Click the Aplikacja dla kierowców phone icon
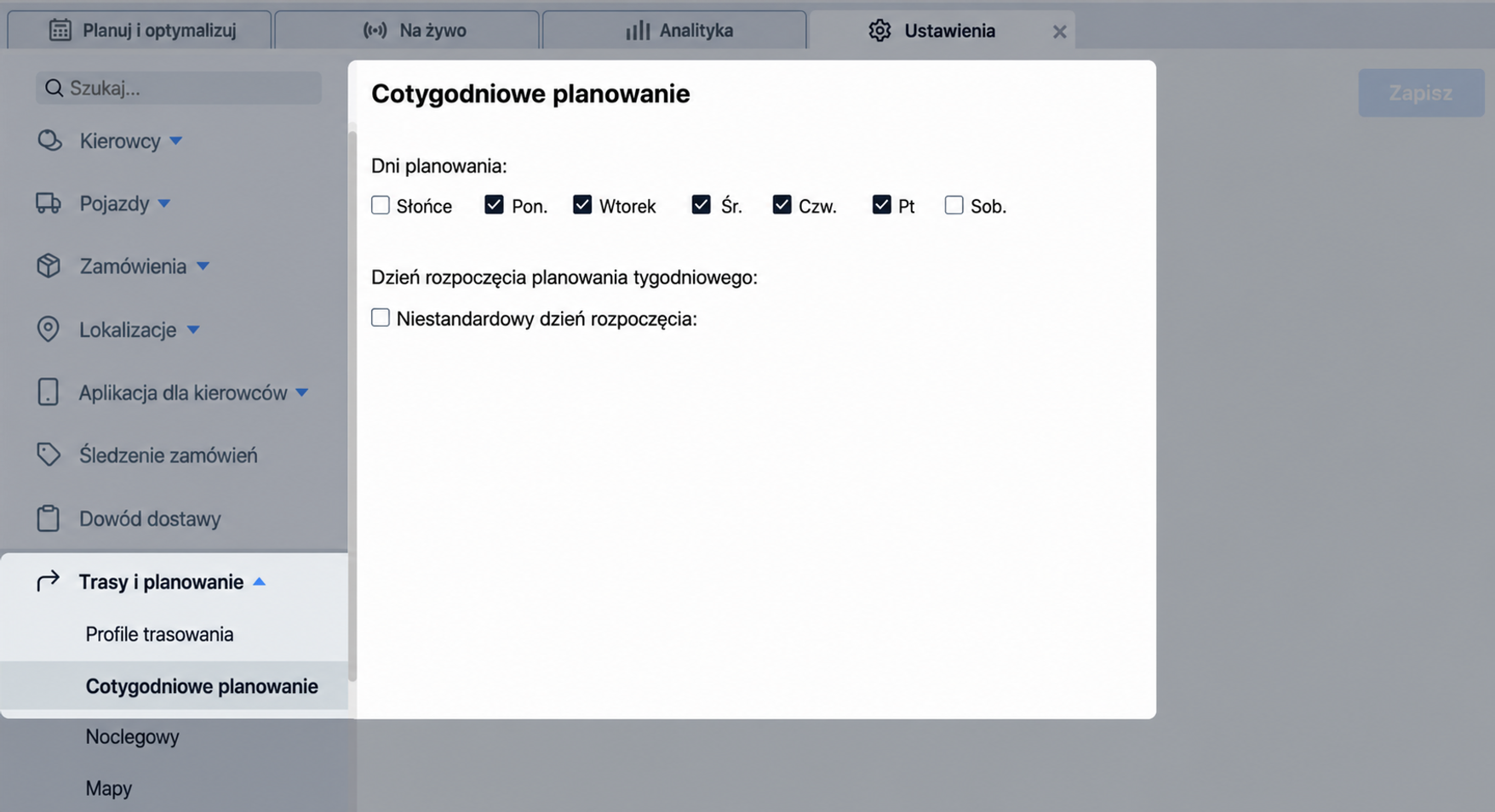Image resolution: width=1495 pixels, height=812 pixels. [49, 392]
